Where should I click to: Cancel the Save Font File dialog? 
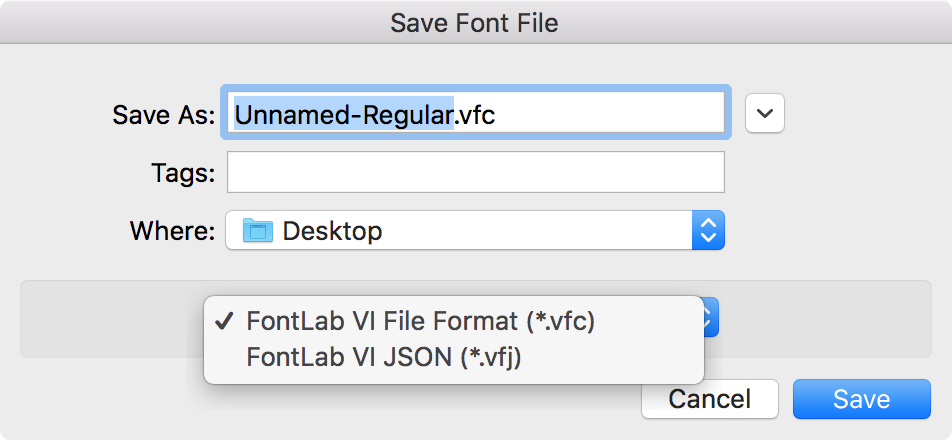tap(710, 399)
